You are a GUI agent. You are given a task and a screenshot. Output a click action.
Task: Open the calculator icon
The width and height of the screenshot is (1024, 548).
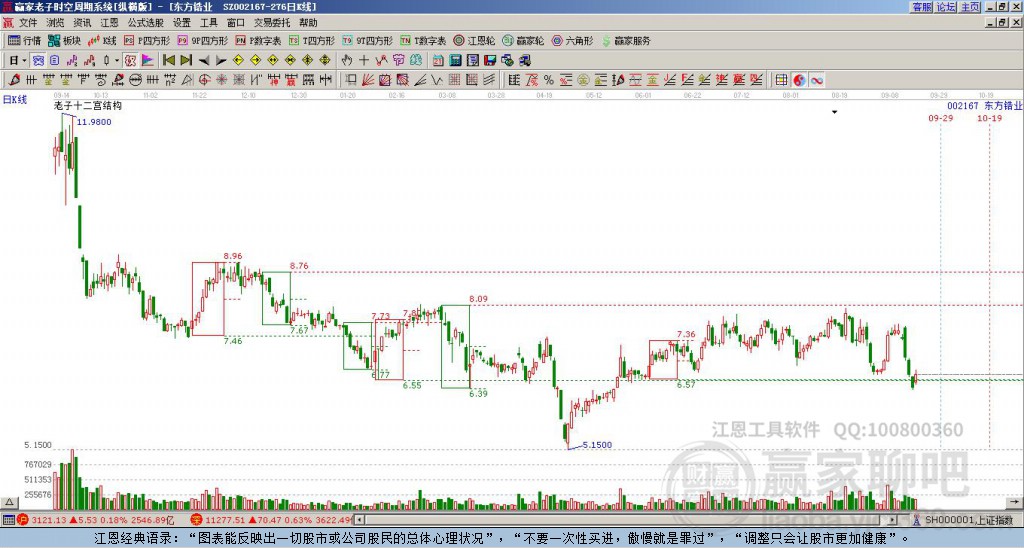click(455, 60)
